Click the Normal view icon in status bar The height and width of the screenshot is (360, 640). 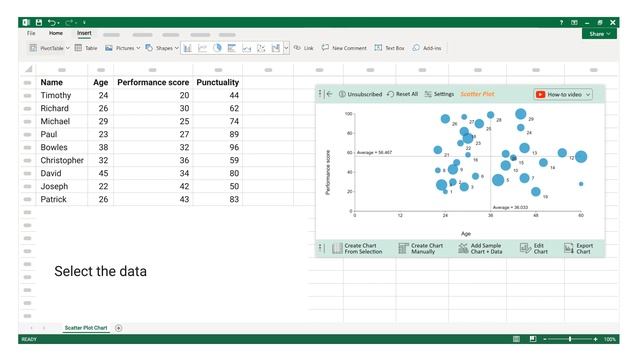(x=516, y=339)
